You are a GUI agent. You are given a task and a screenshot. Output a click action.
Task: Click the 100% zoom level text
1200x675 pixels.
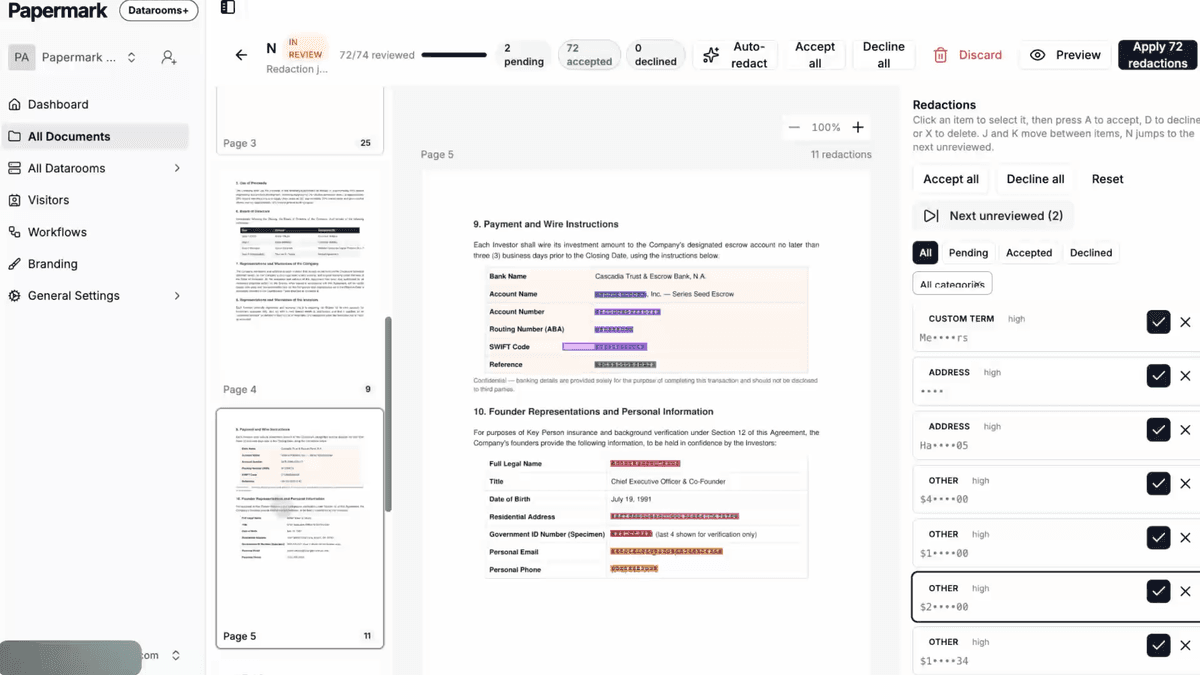click(826, 127)
